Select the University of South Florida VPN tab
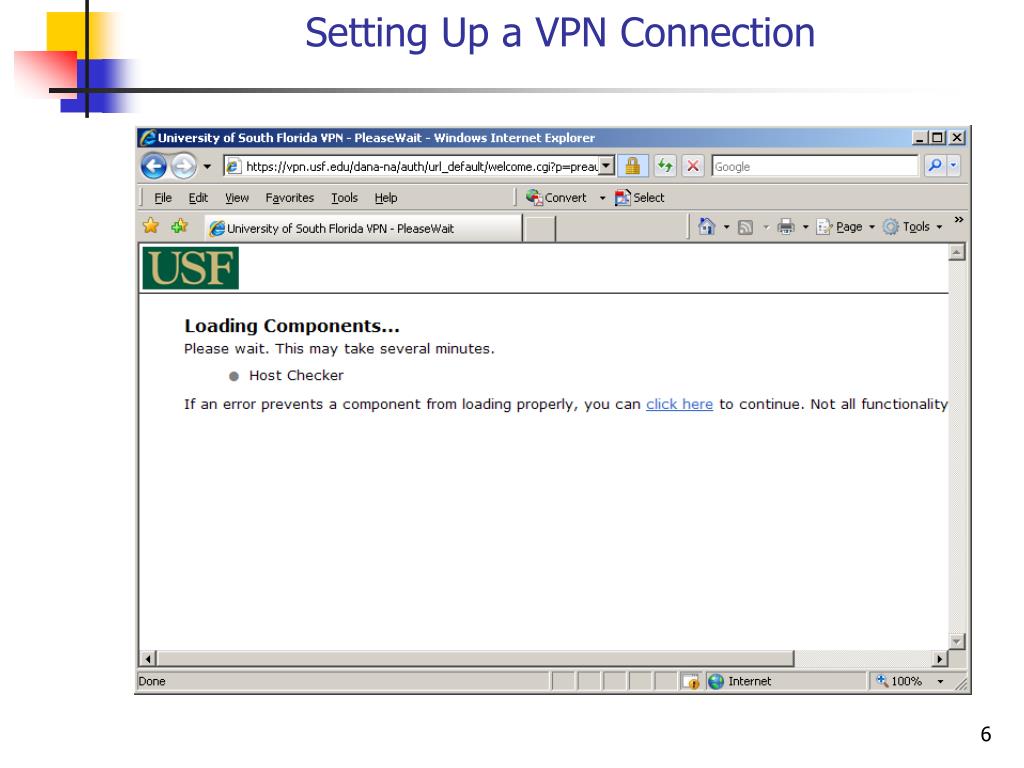This screenshot has height=768, width=1024. pos(363,229)
